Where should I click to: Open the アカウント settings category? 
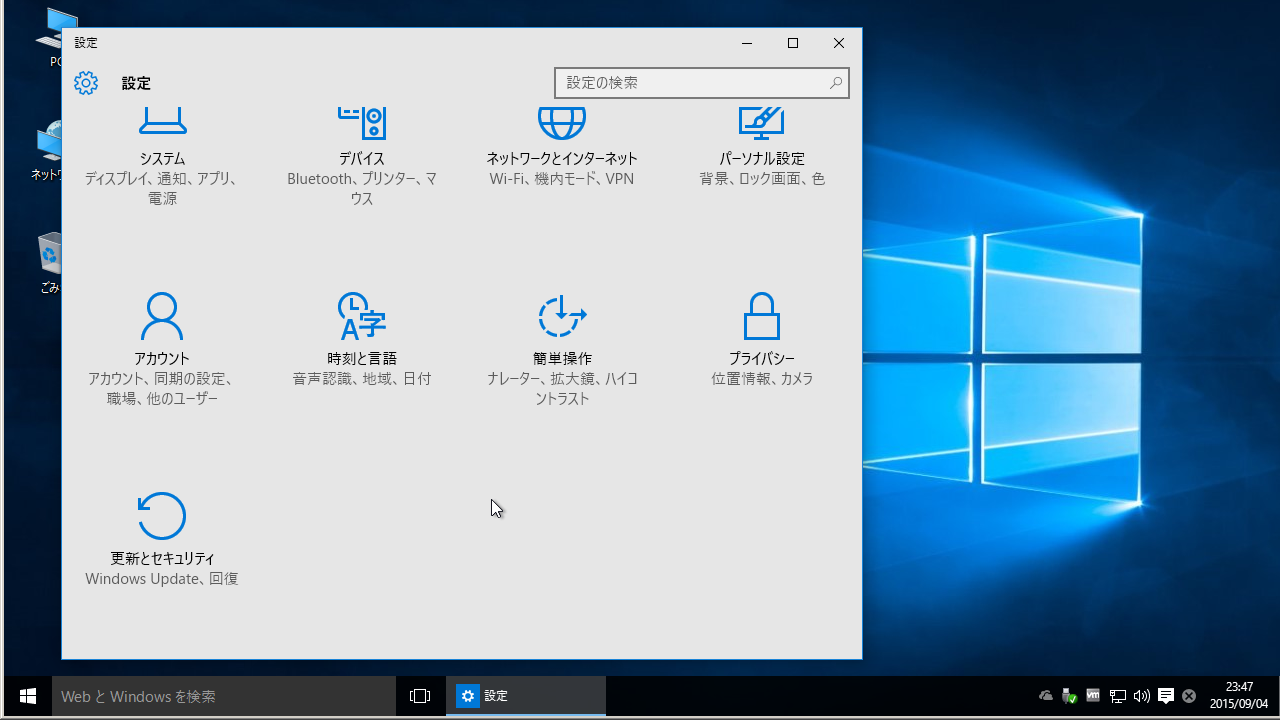pyautogui.click(x=162, y=349)
